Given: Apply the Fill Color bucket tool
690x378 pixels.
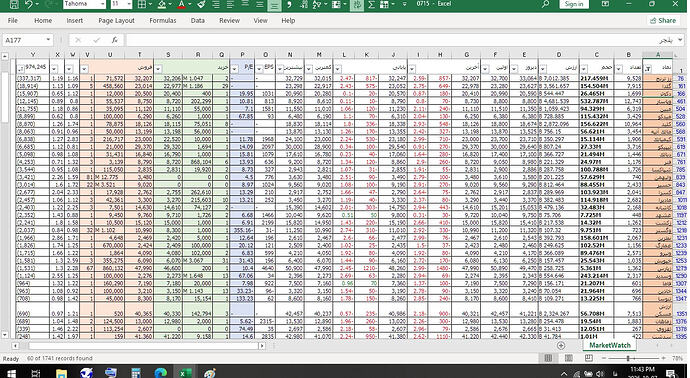Looking at the screenshot, I should click(161, 4).
